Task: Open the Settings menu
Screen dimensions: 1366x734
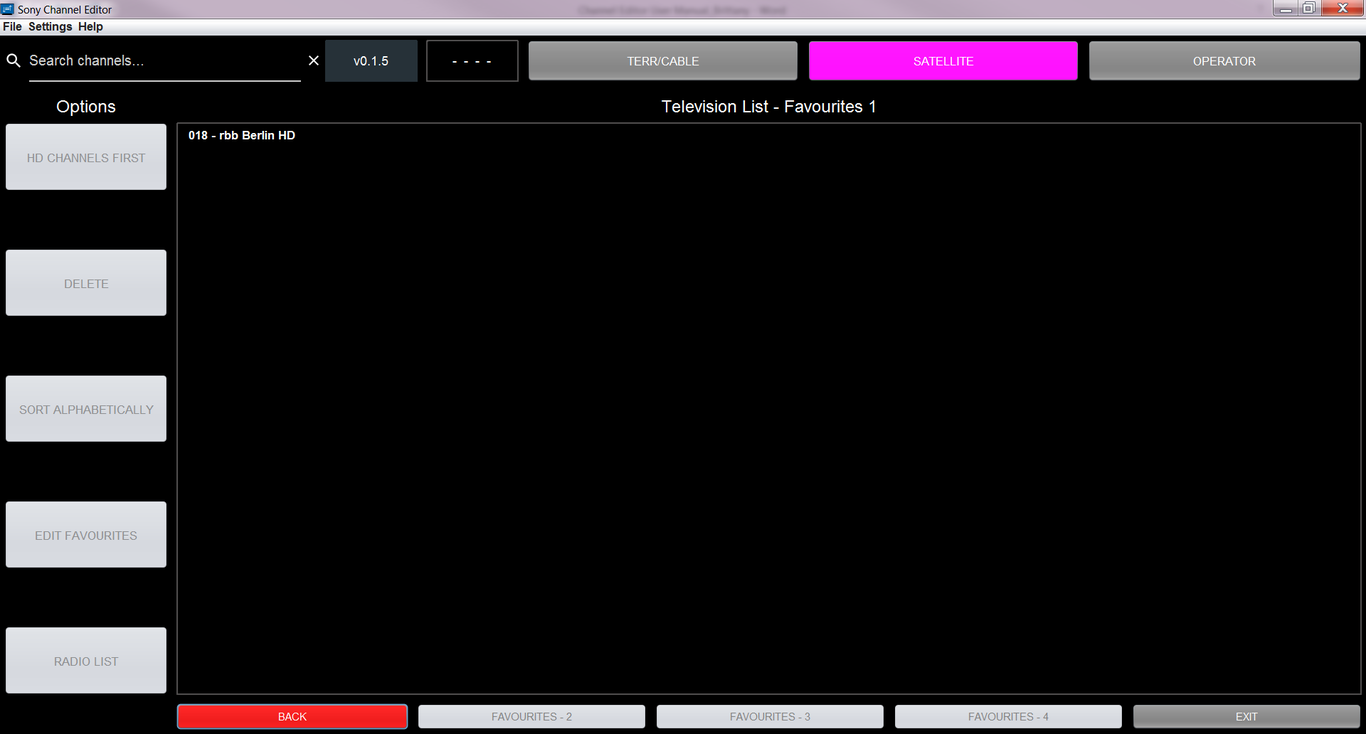Action: point(50,27)
